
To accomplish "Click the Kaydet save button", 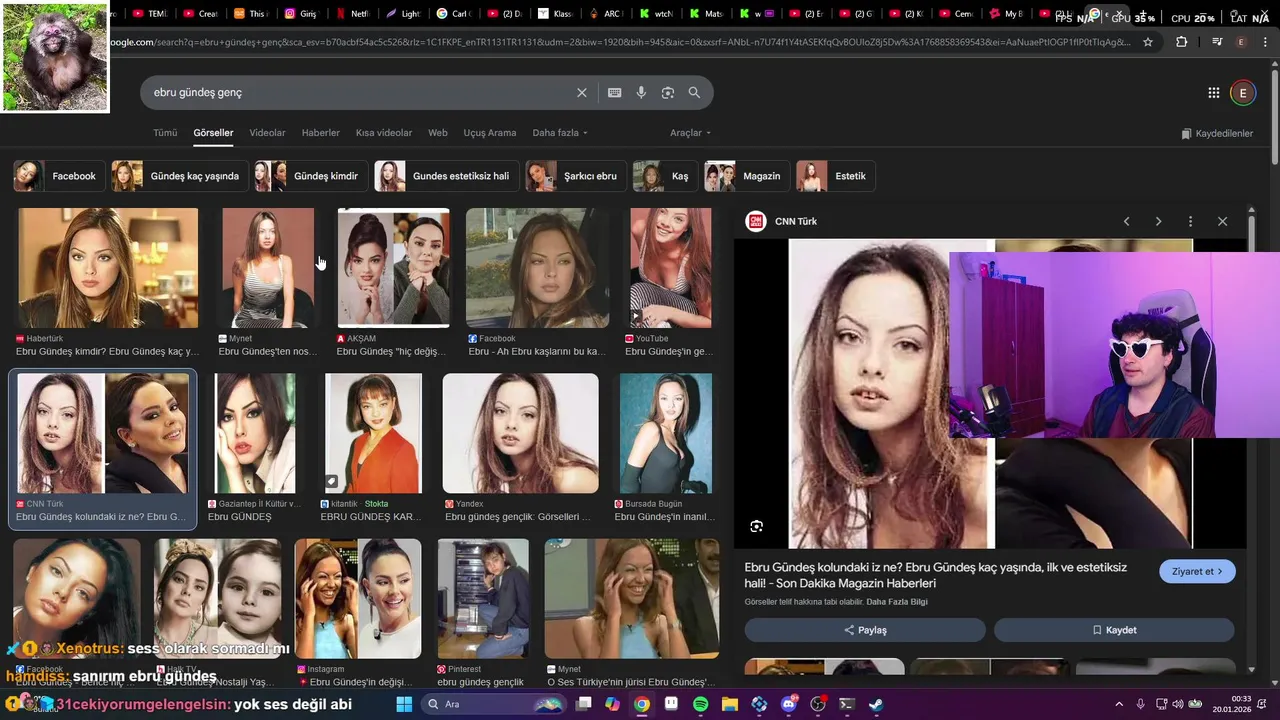I will point(1114,630).
